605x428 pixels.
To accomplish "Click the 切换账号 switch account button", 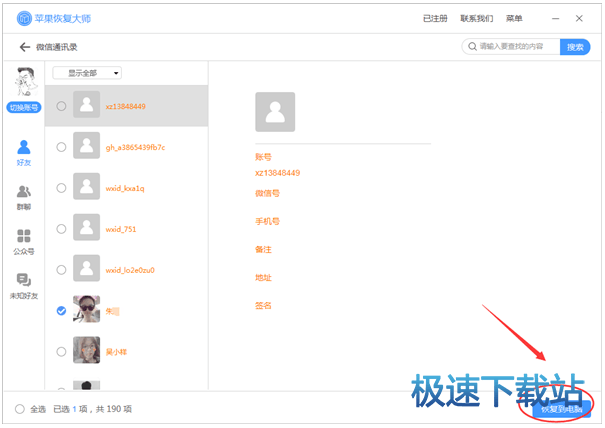I will pyautogui.click(x=24, y=107).
